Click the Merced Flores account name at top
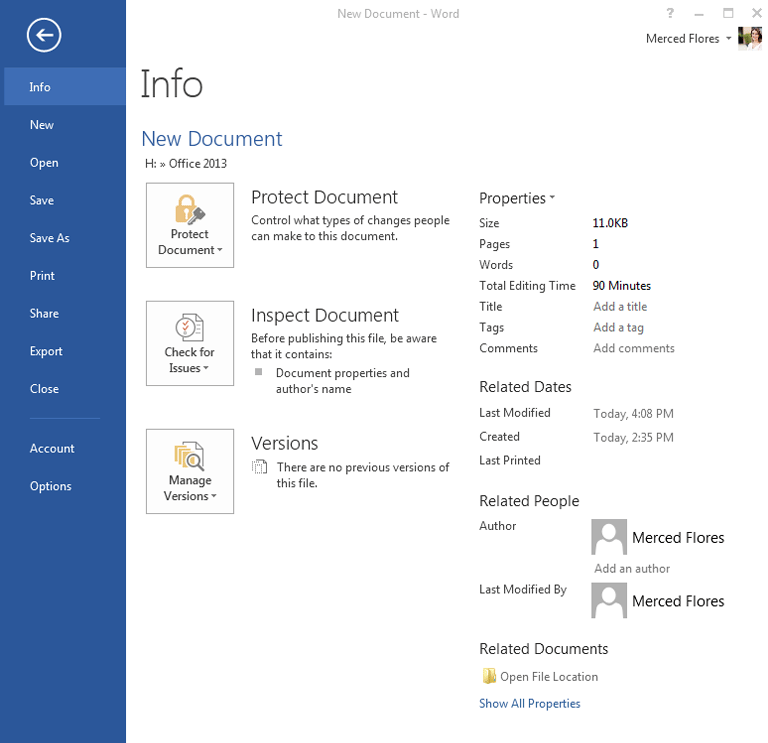Image resolution: width=768 pixels, height=743 pixels. tap(682, 39)
